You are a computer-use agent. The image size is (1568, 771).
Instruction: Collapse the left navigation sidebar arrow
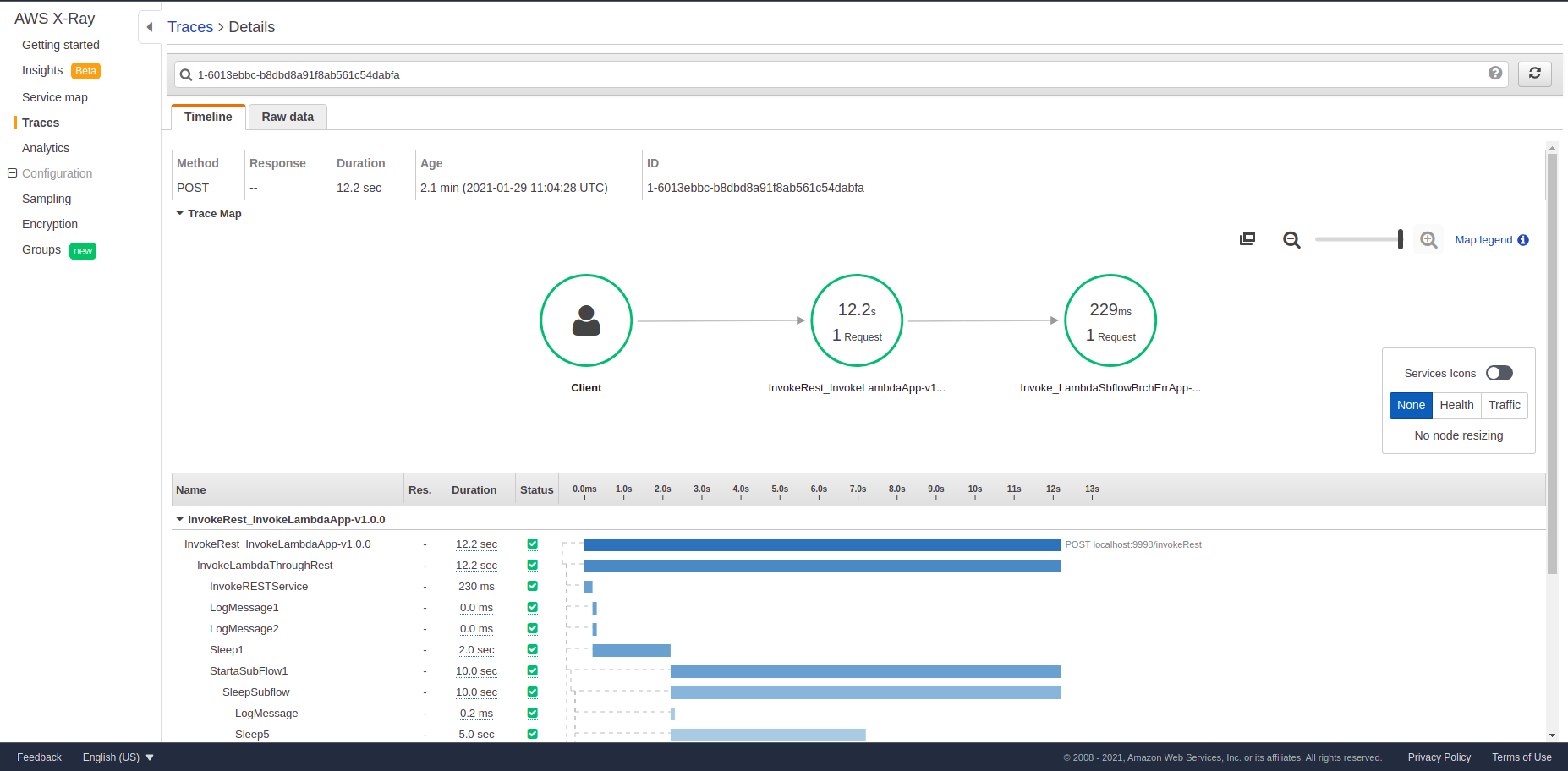[x=150, y=27]
